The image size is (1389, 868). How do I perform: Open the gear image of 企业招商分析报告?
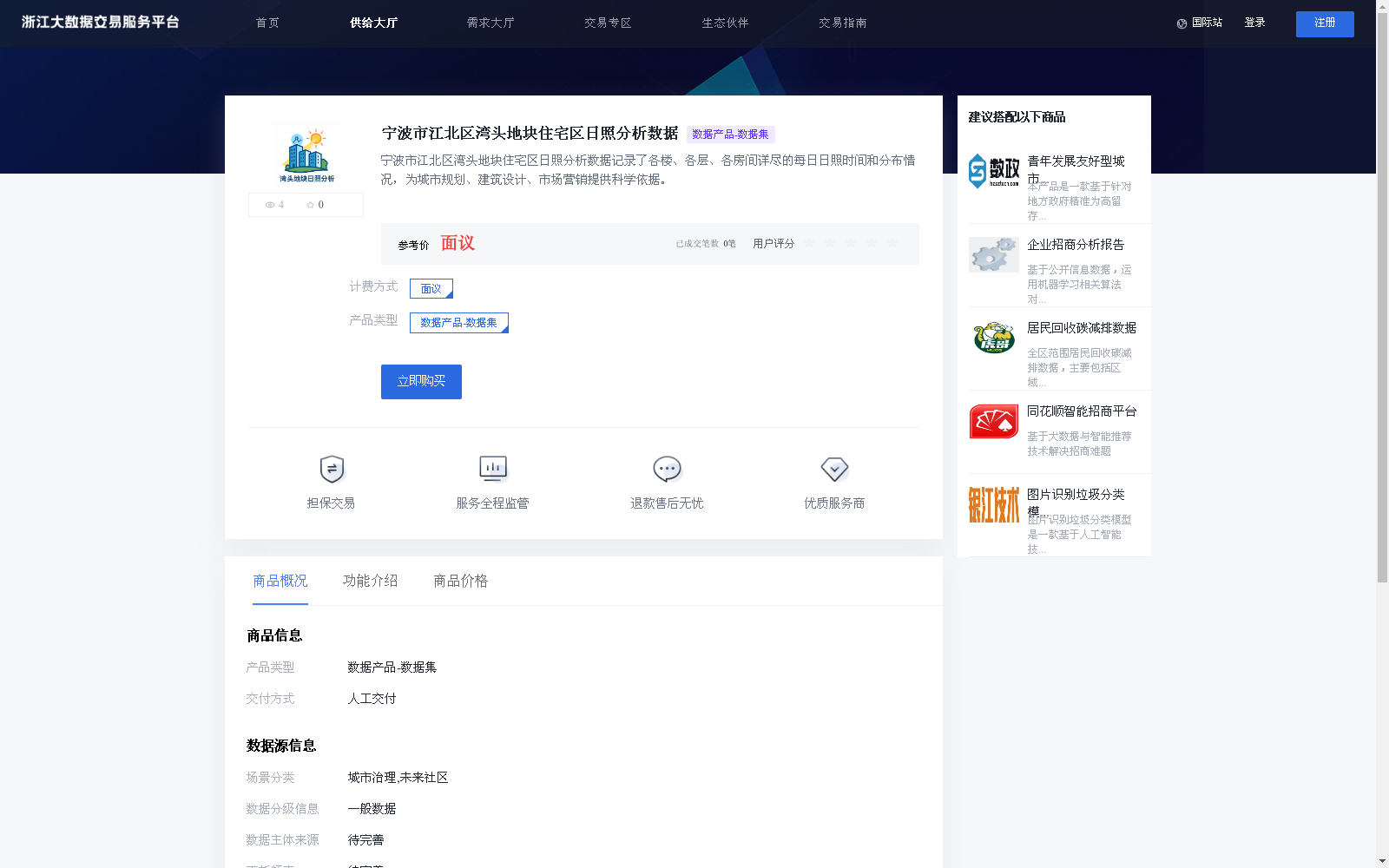[x=994, y=254]
